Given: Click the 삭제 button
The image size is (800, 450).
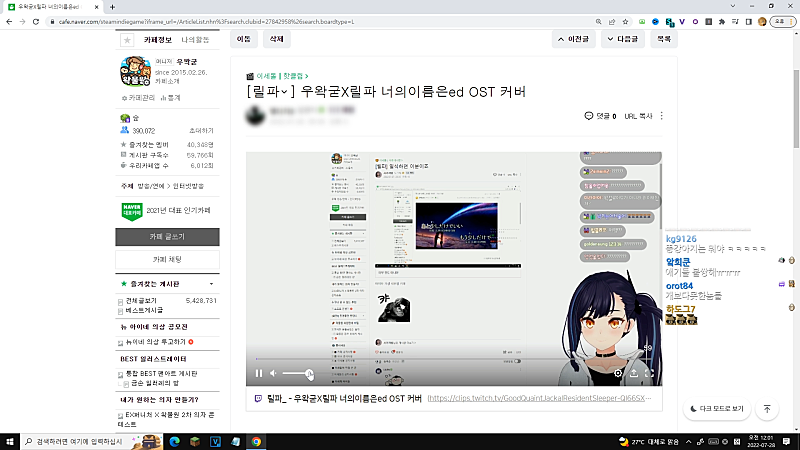Looking at the screenshot, I should click(x=277, y=39).
